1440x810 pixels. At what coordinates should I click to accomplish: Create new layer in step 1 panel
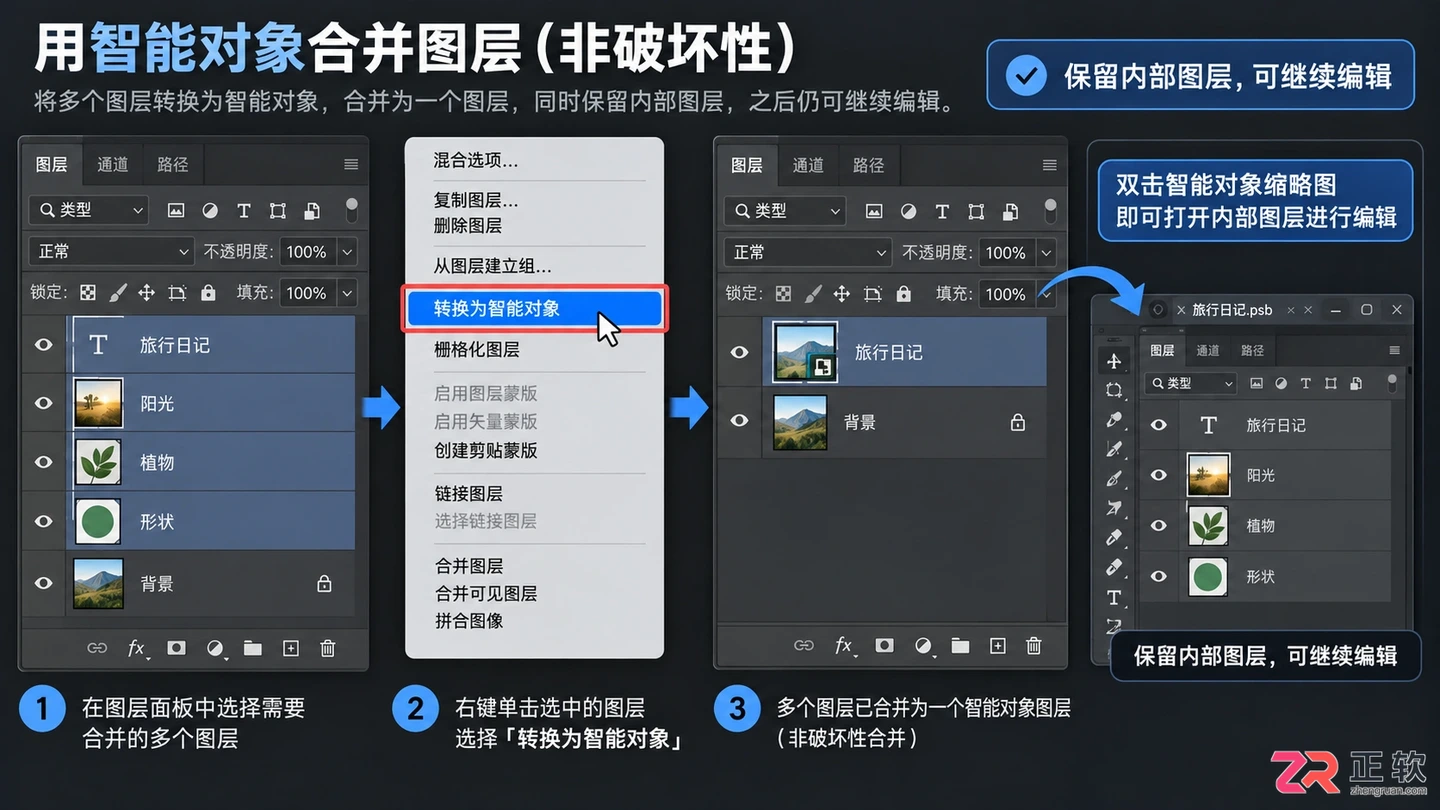tap(291, 648)
